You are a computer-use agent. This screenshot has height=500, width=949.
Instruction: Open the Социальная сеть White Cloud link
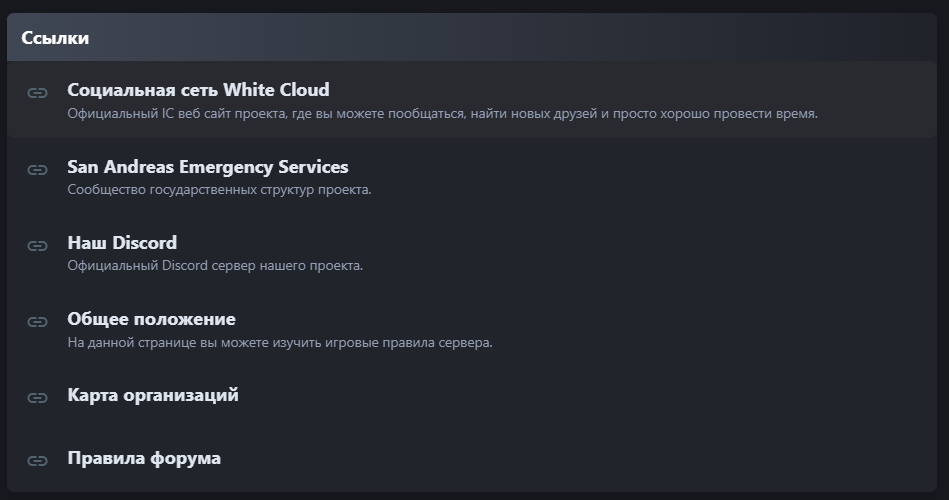tap(199, 90)
